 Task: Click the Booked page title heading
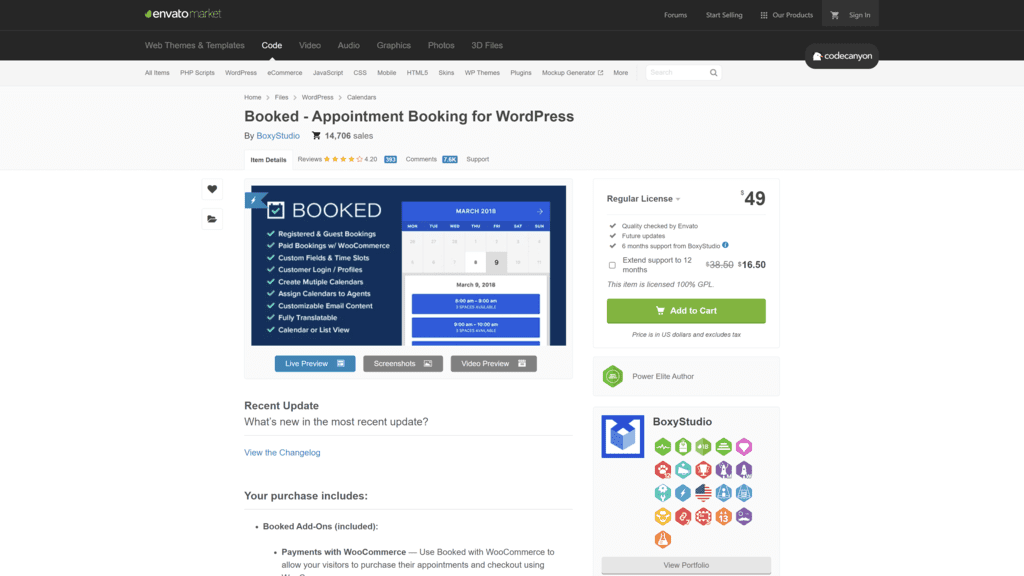coord(409,116)
